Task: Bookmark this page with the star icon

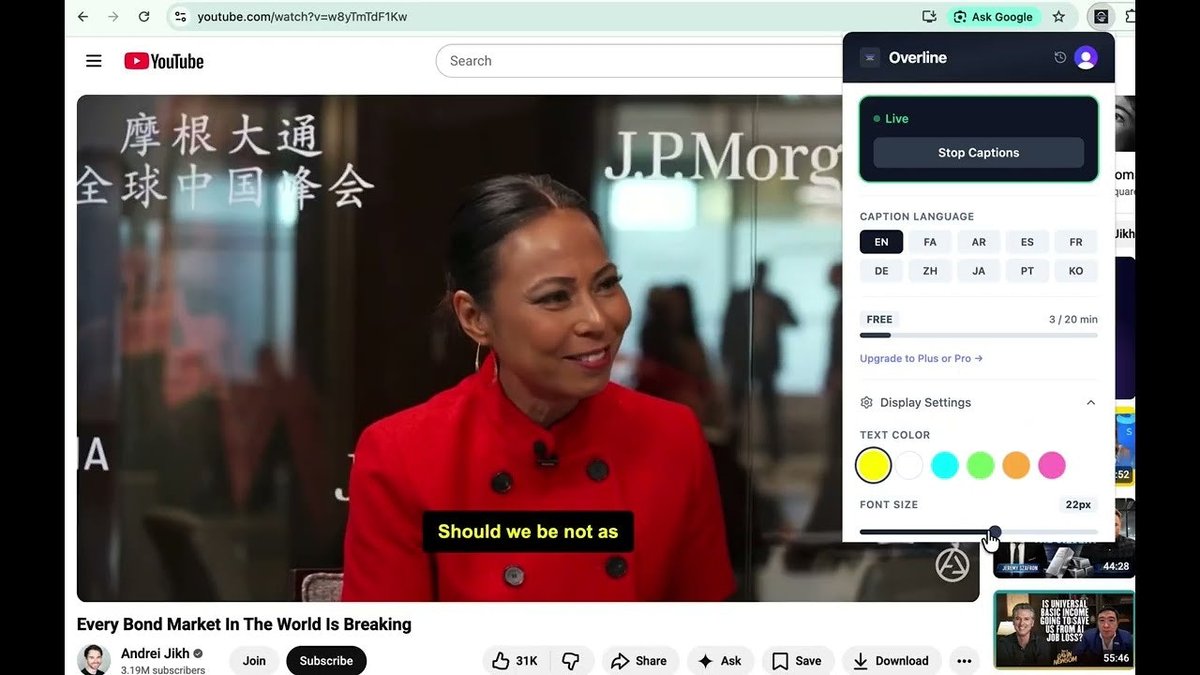Action: click(1059, 17)
